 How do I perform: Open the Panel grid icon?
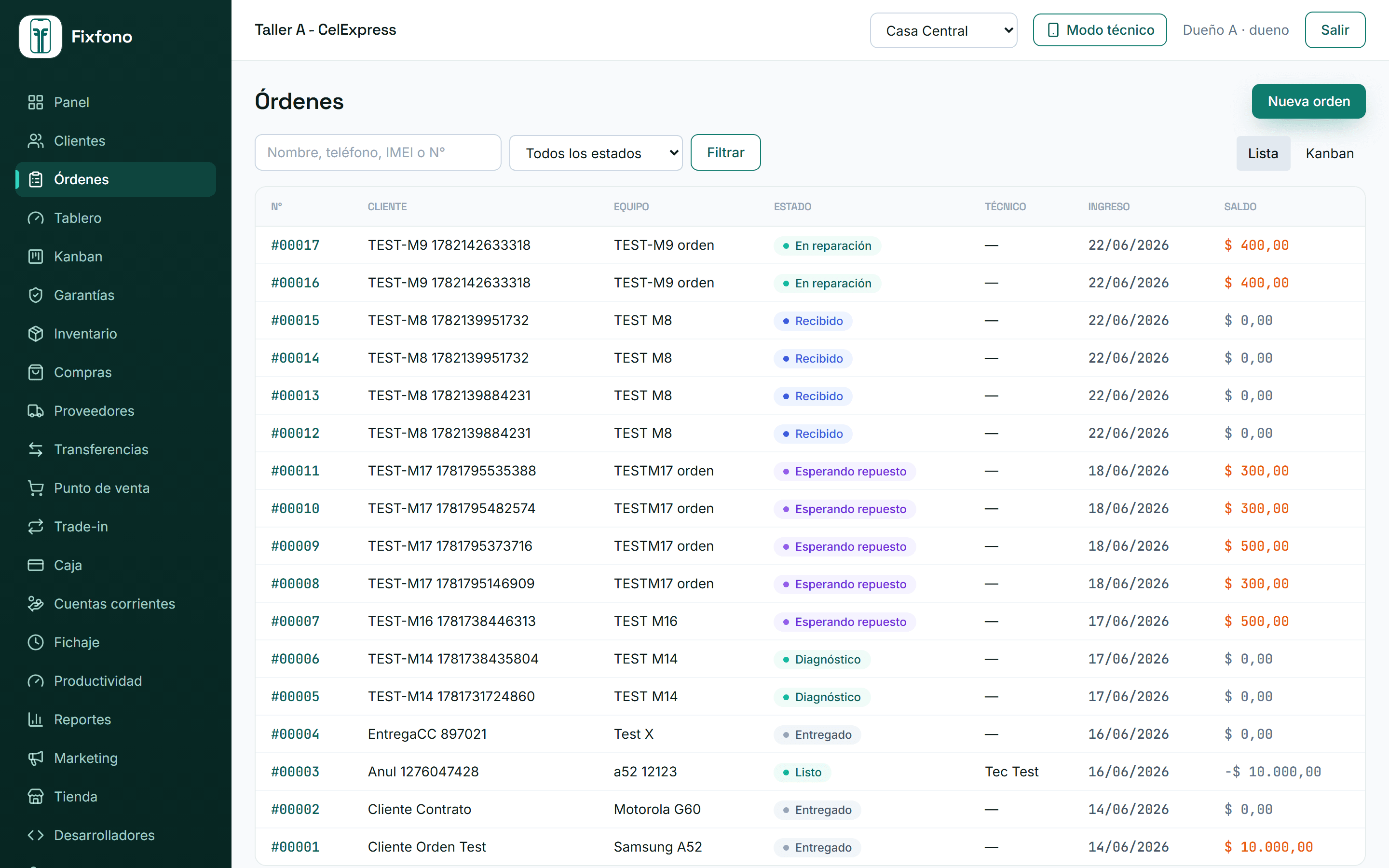[x=36, y=102]
